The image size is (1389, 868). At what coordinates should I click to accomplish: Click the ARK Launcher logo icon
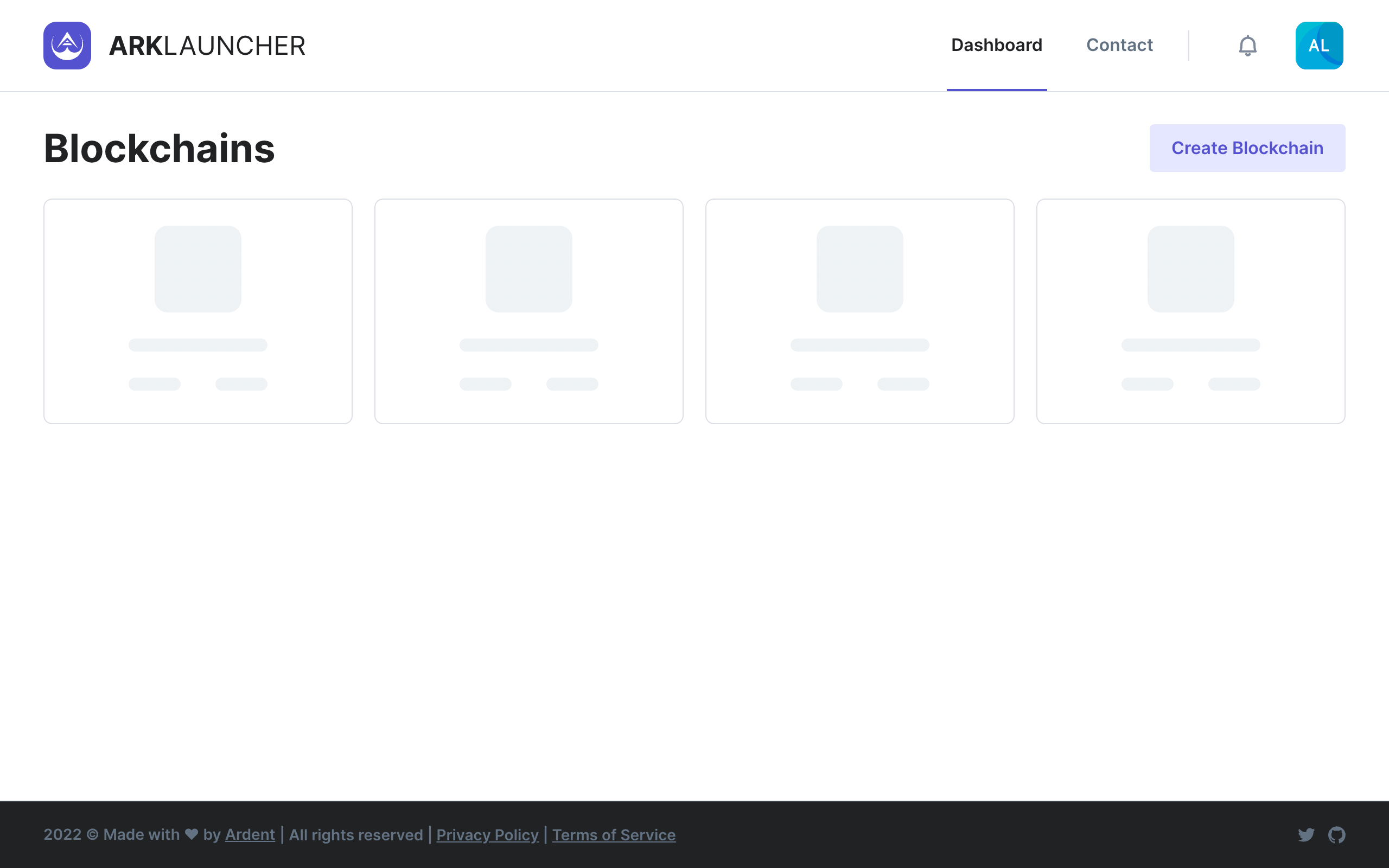point(67,46)
